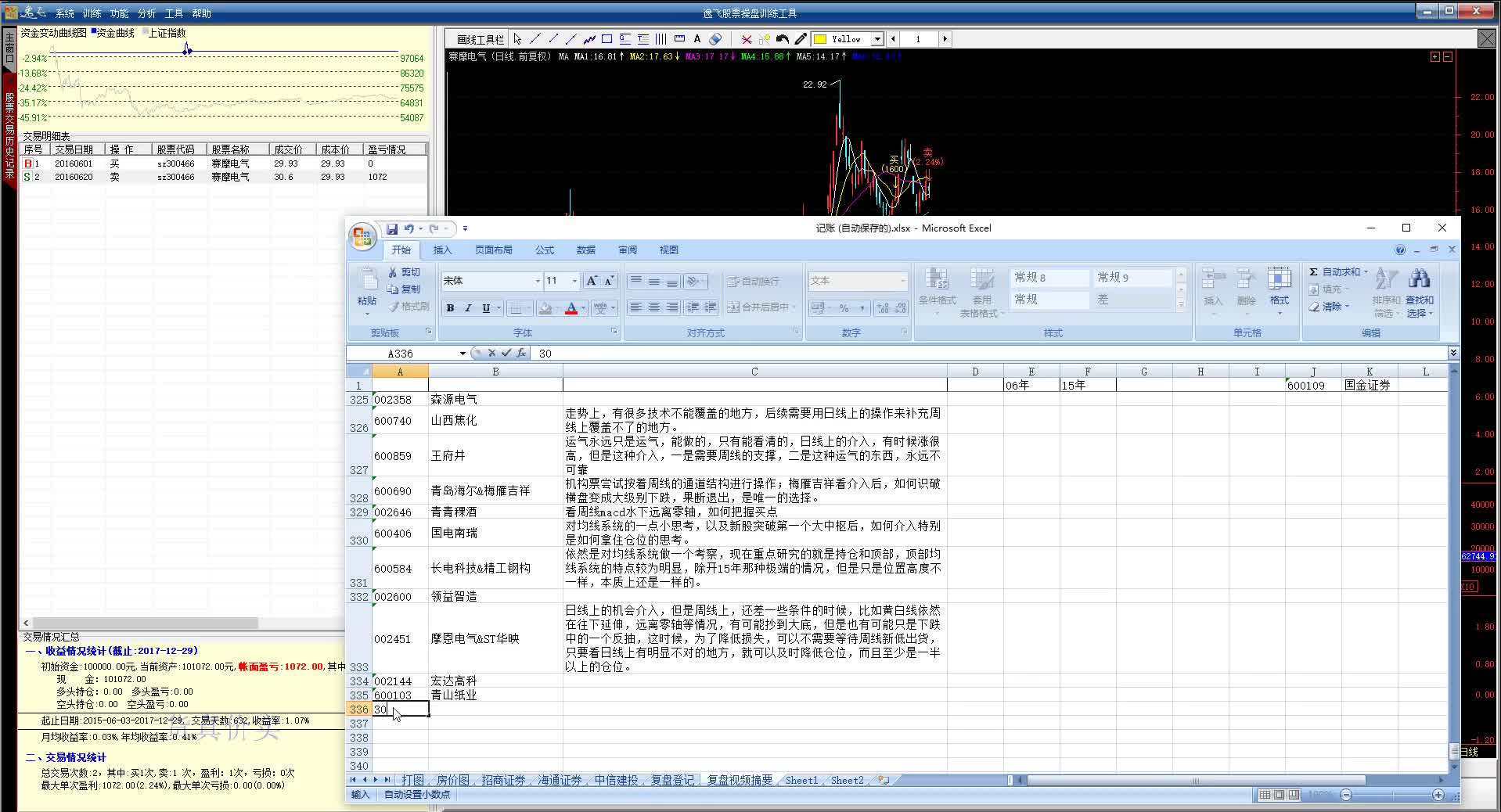Viewport: 1501px width, 812px height.
Task: Center-align cell text horizontally
Action: click(654, 307)
